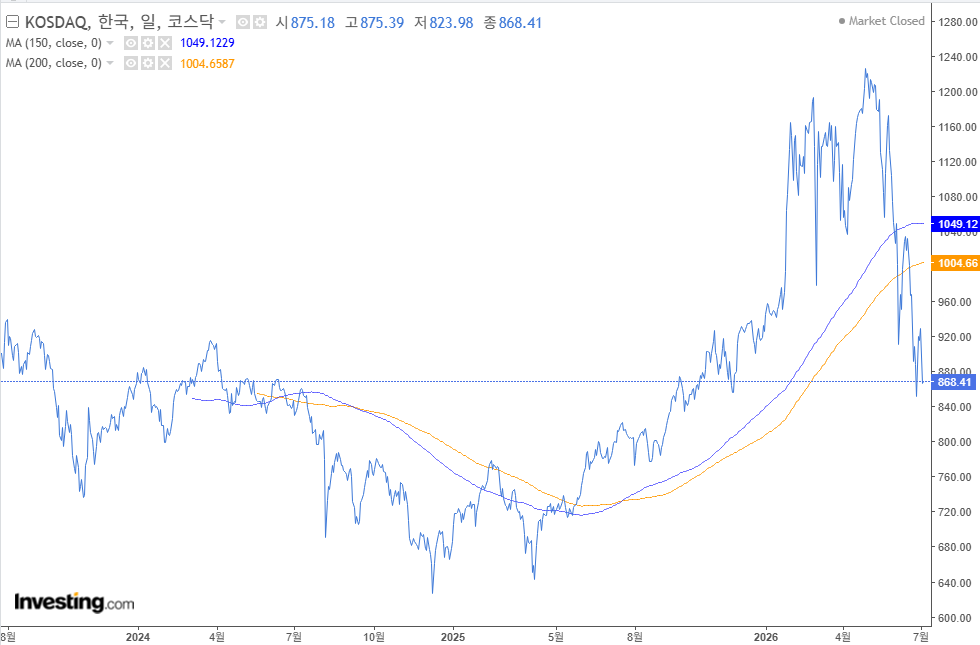Open MA 150 indicator settings gear
Image resolution: width=980 pixels, height=645 pixels.
[x=148, y=43]
